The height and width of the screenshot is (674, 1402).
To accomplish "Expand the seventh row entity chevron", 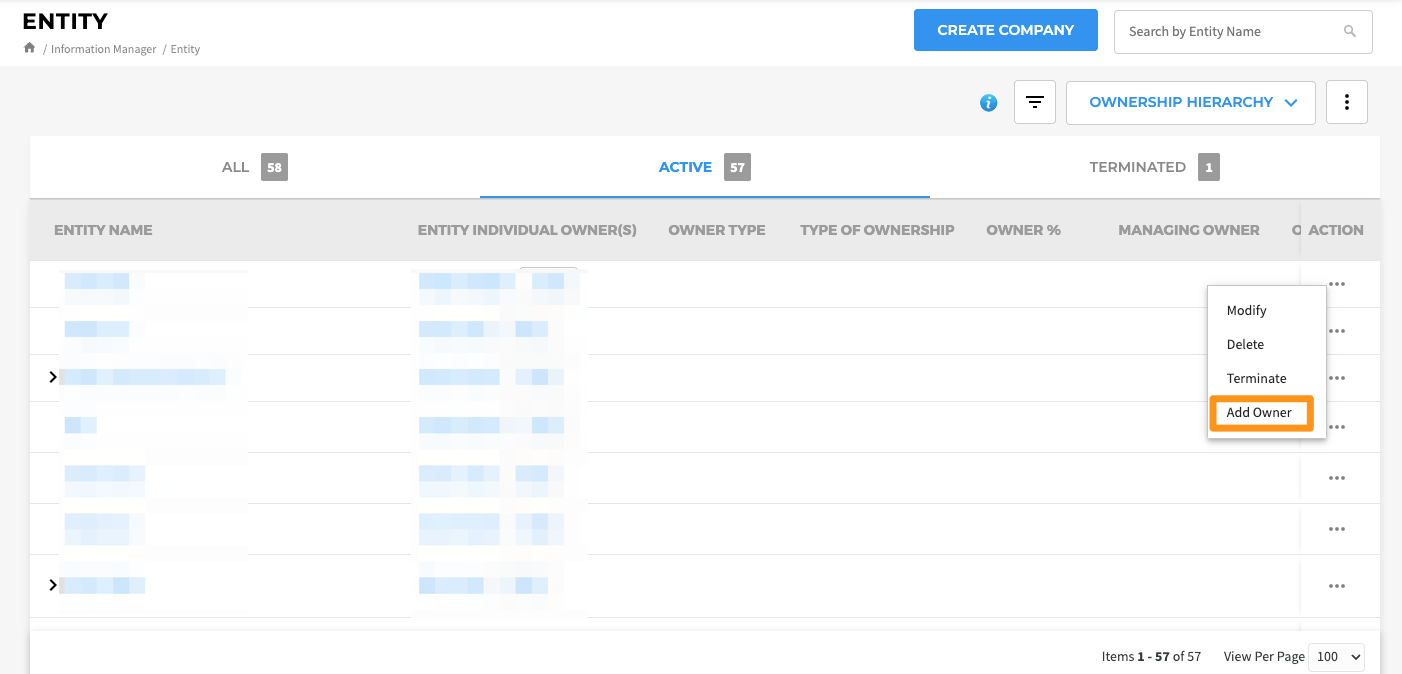I will tap(53, 585).
